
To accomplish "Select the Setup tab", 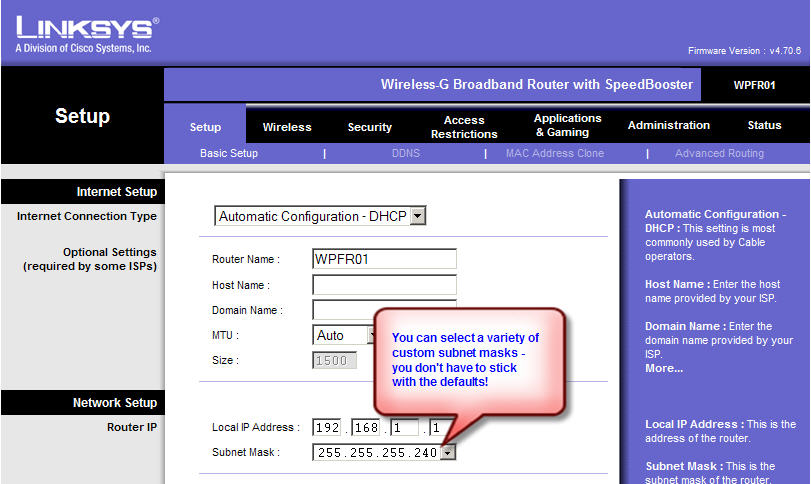I will pos(205,127).
